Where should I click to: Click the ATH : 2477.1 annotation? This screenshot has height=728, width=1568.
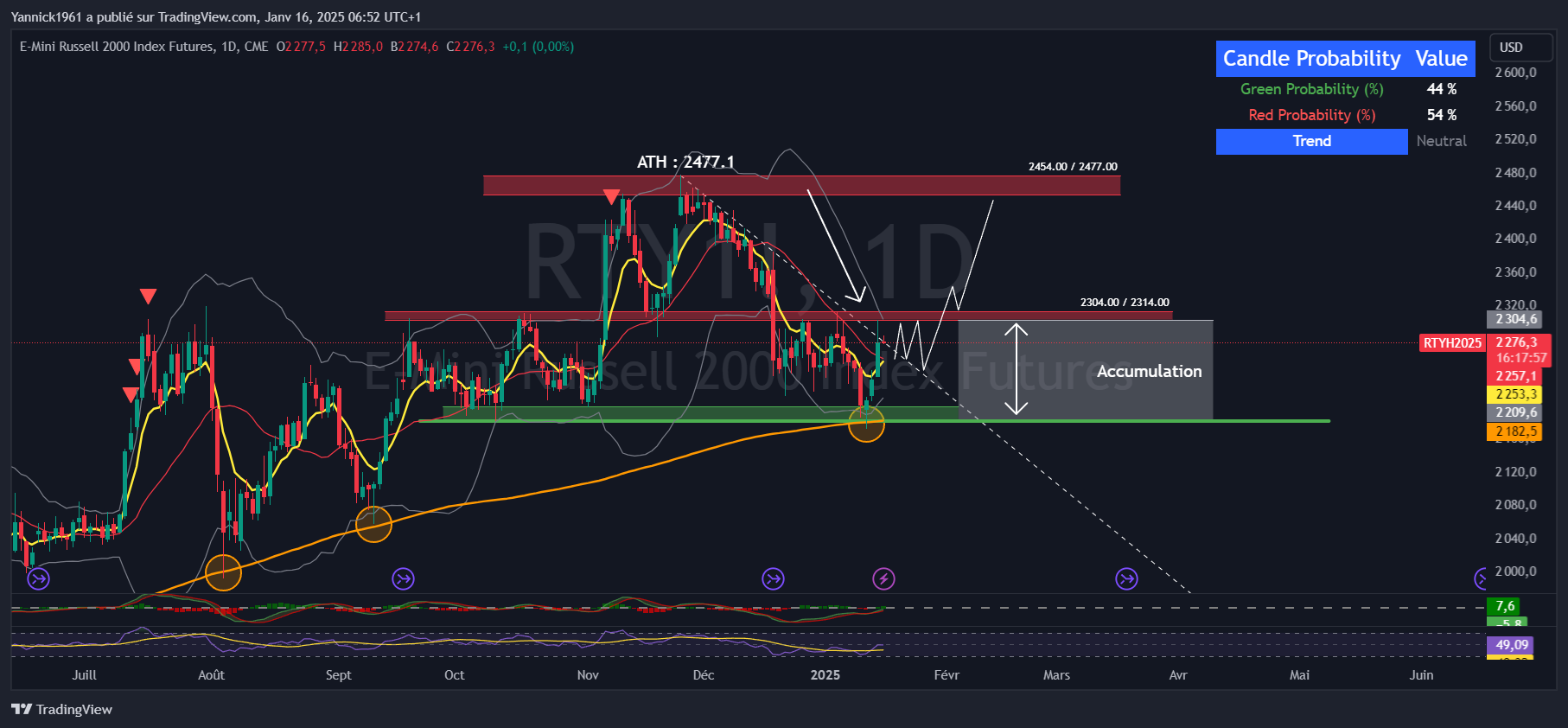point(685,162)
